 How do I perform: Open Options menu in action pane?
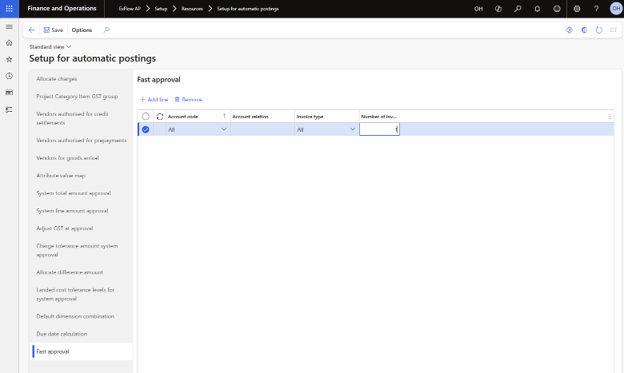pos(82,30)
